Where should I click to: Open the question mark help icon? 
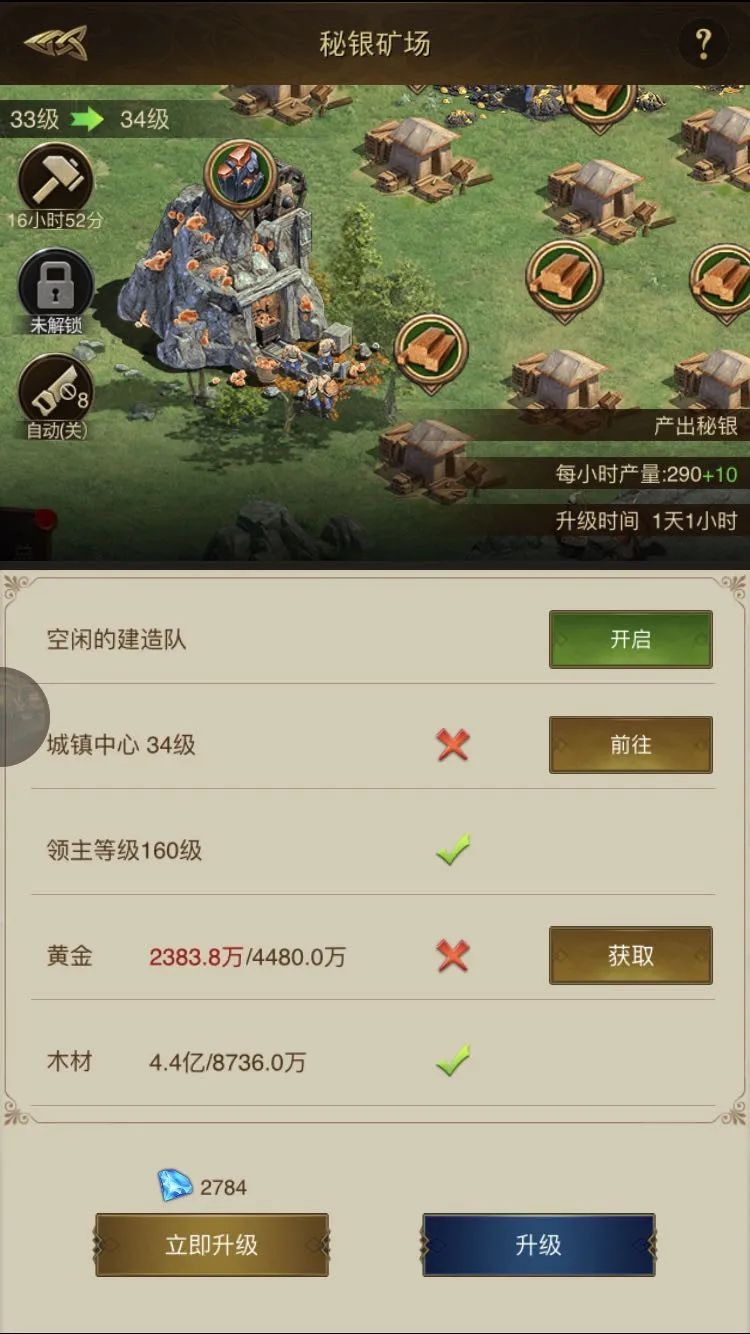coord(703,43)
